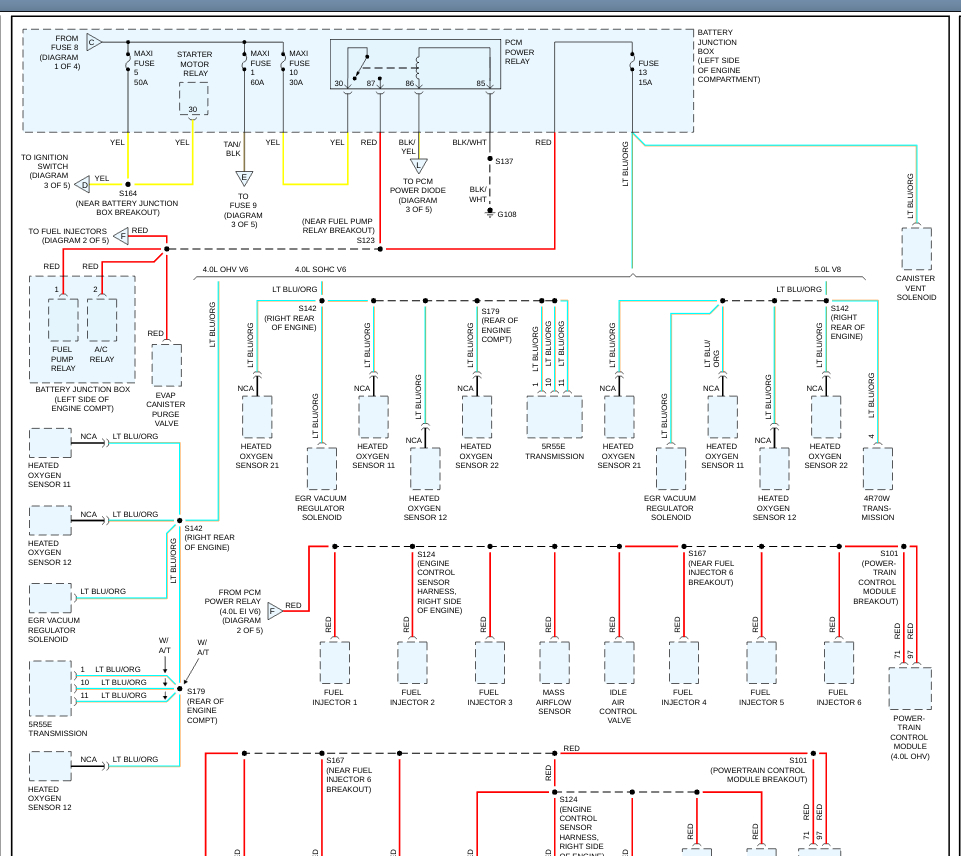This screenshot has width=961, height=856.
Task: Click connector F arrow from PCM power relay
Action: 274,611
